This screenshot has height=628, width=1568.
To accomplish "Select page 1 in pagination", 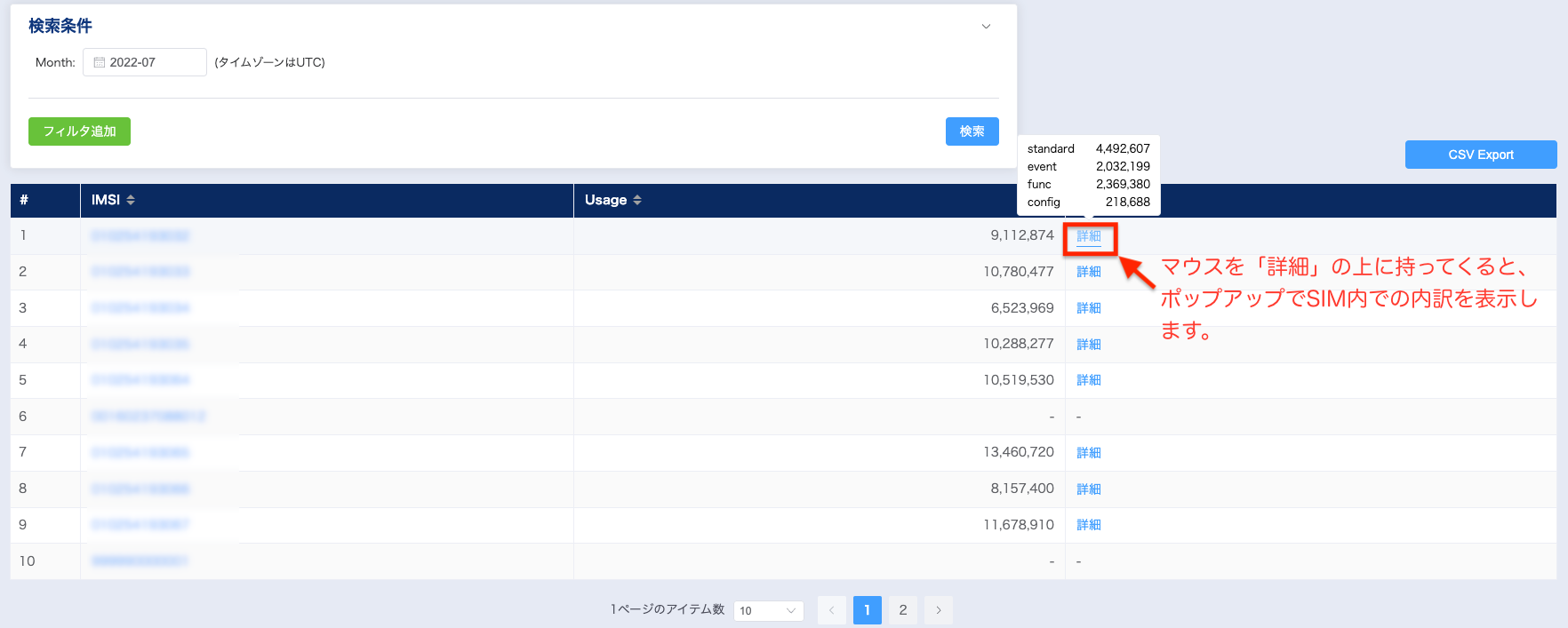I will pos(867,610).
